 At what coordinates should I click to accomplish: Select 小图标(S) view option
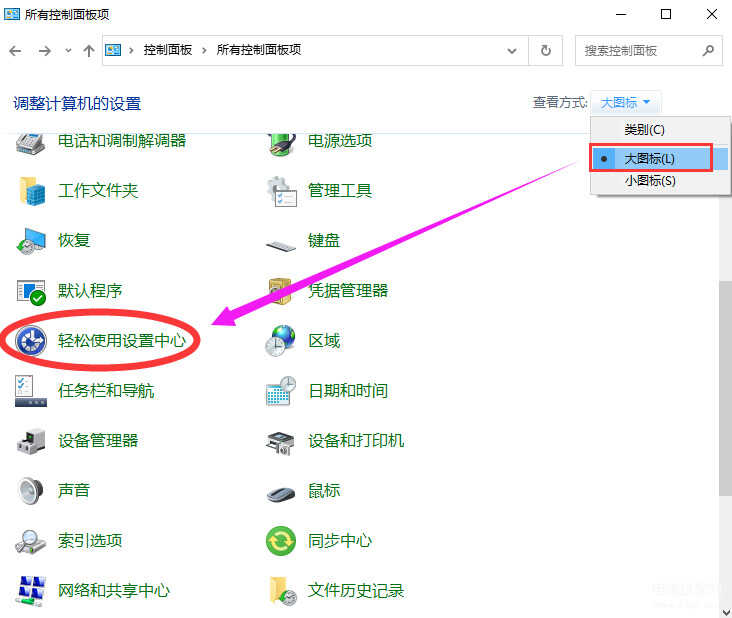pyautogui.click(x=660, y=181)
